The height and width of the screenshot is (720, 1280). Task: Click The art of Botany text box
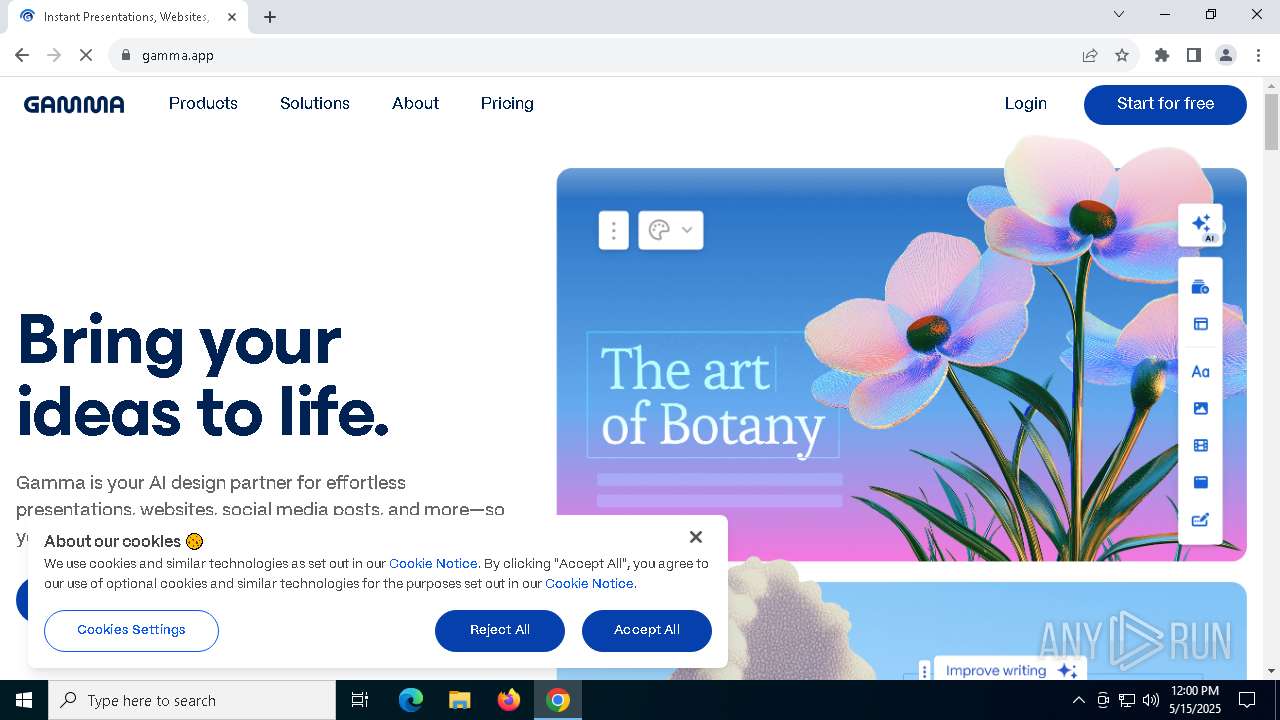point(713,396)
